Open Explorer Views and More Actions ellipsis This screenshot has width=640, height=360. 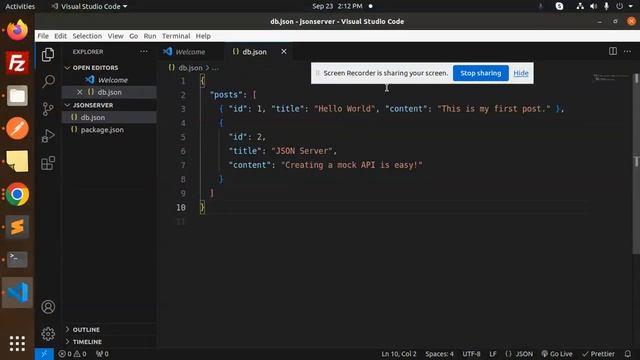[144, 52]
